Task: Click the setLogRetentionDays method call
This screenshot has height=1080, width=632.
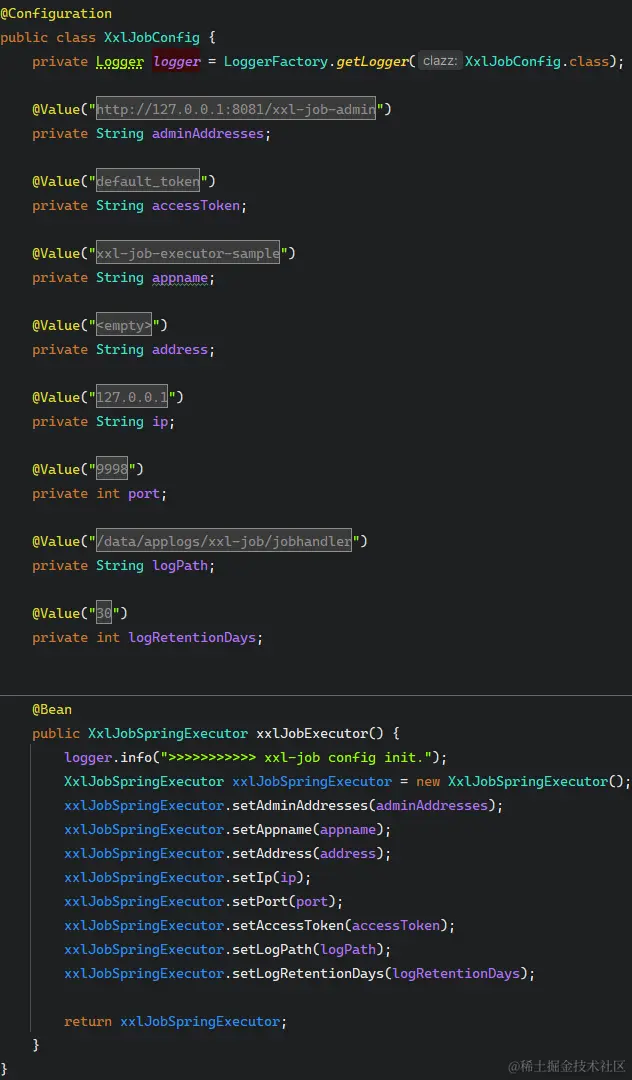Action: tap(308, 974)
